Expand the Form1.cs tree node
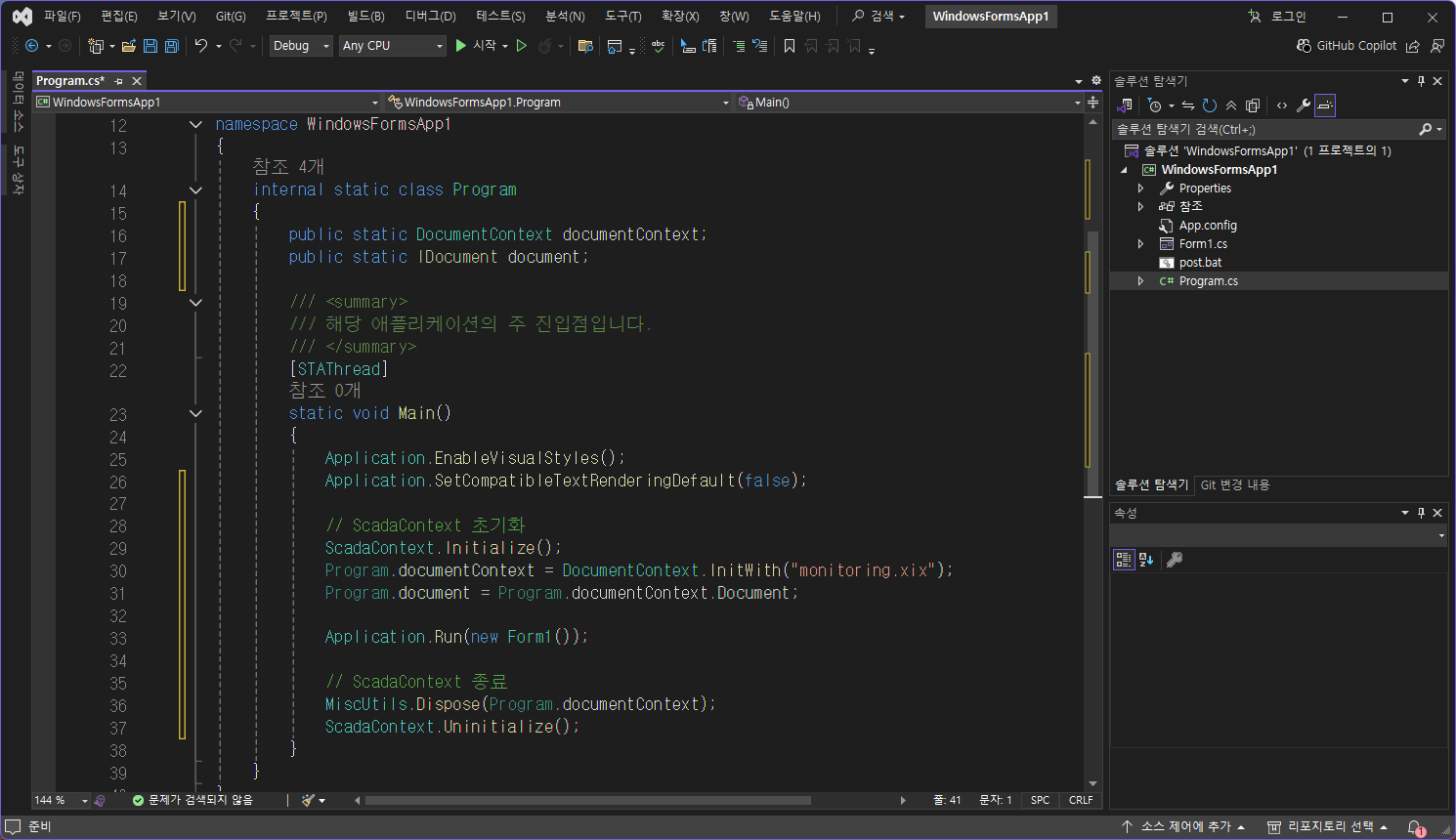Screen dimensions: 1456x840 (x=1140, y=244)
